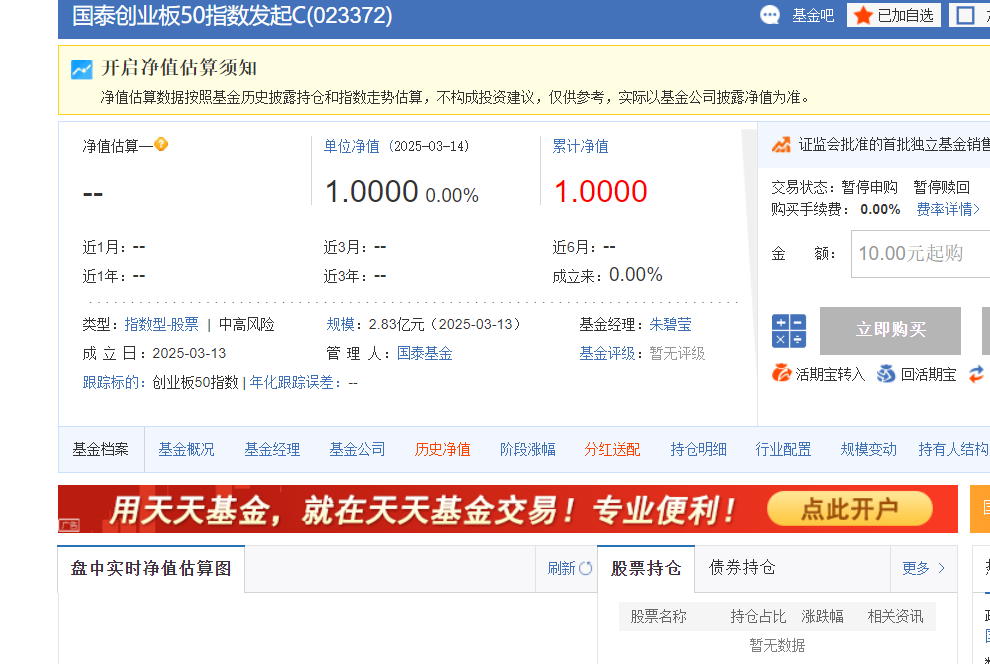Switch to 股票持仓 tab
Viewport: 990px width, 664px height.
[x=646, y=569]
